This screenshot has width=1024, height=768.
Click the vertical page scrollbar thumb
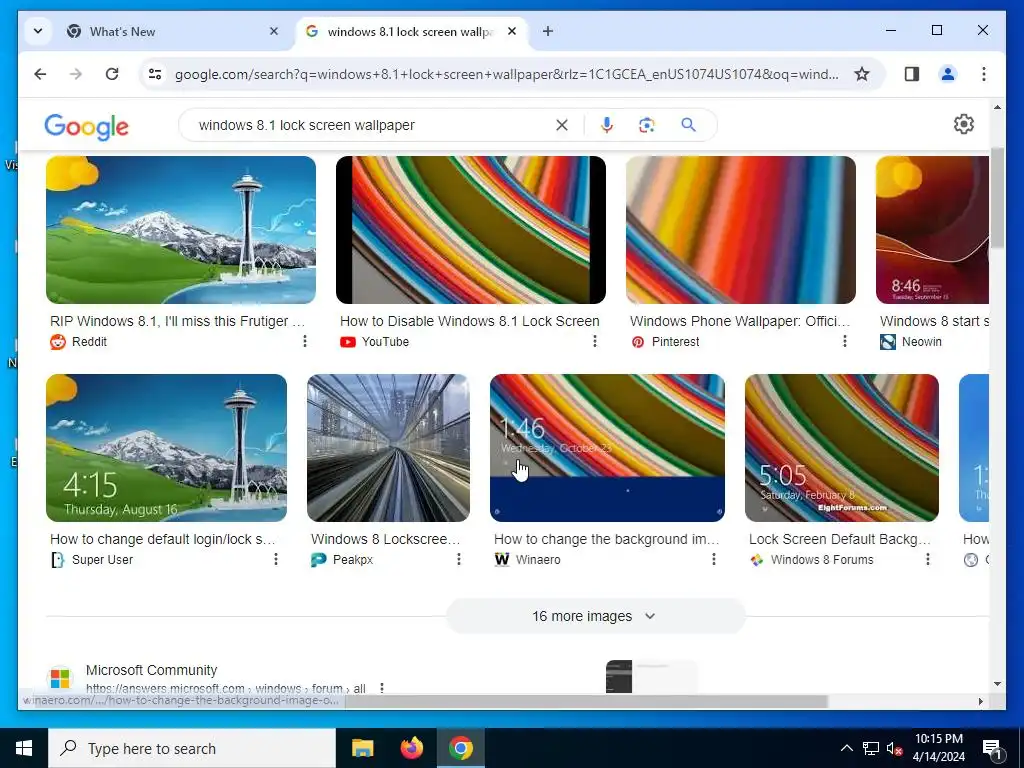click(997, 198)
